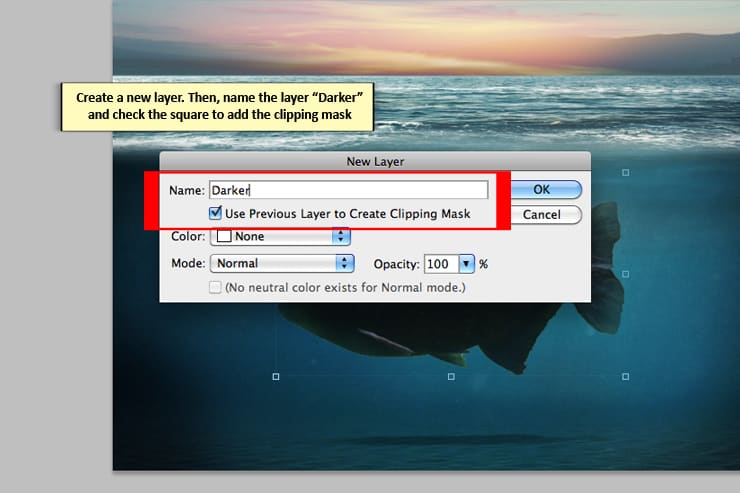Click the Opacity value field
Viewport: 740px width, 493px height.
pyautogui.click(x=439, y=264)
